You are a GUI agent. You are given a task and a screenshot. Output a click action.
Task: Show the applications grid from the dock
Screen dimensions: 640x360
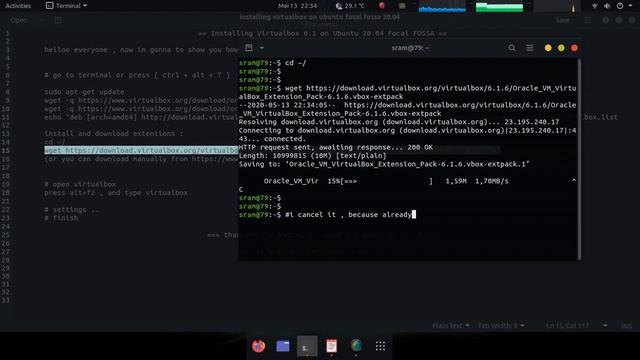(x=380, y=346)
